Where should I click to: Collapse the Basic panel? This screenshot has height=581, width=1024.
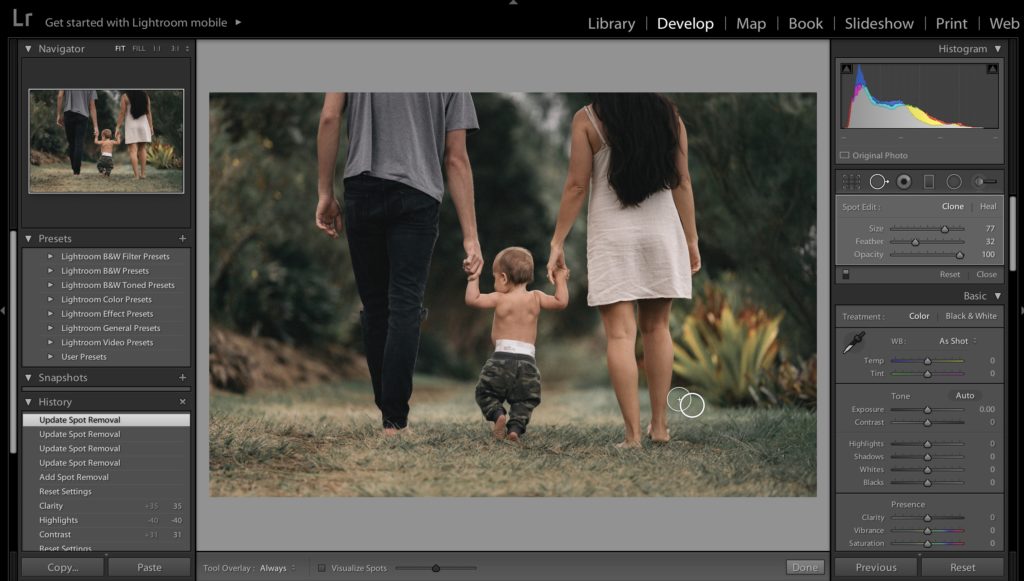point(998,296)
